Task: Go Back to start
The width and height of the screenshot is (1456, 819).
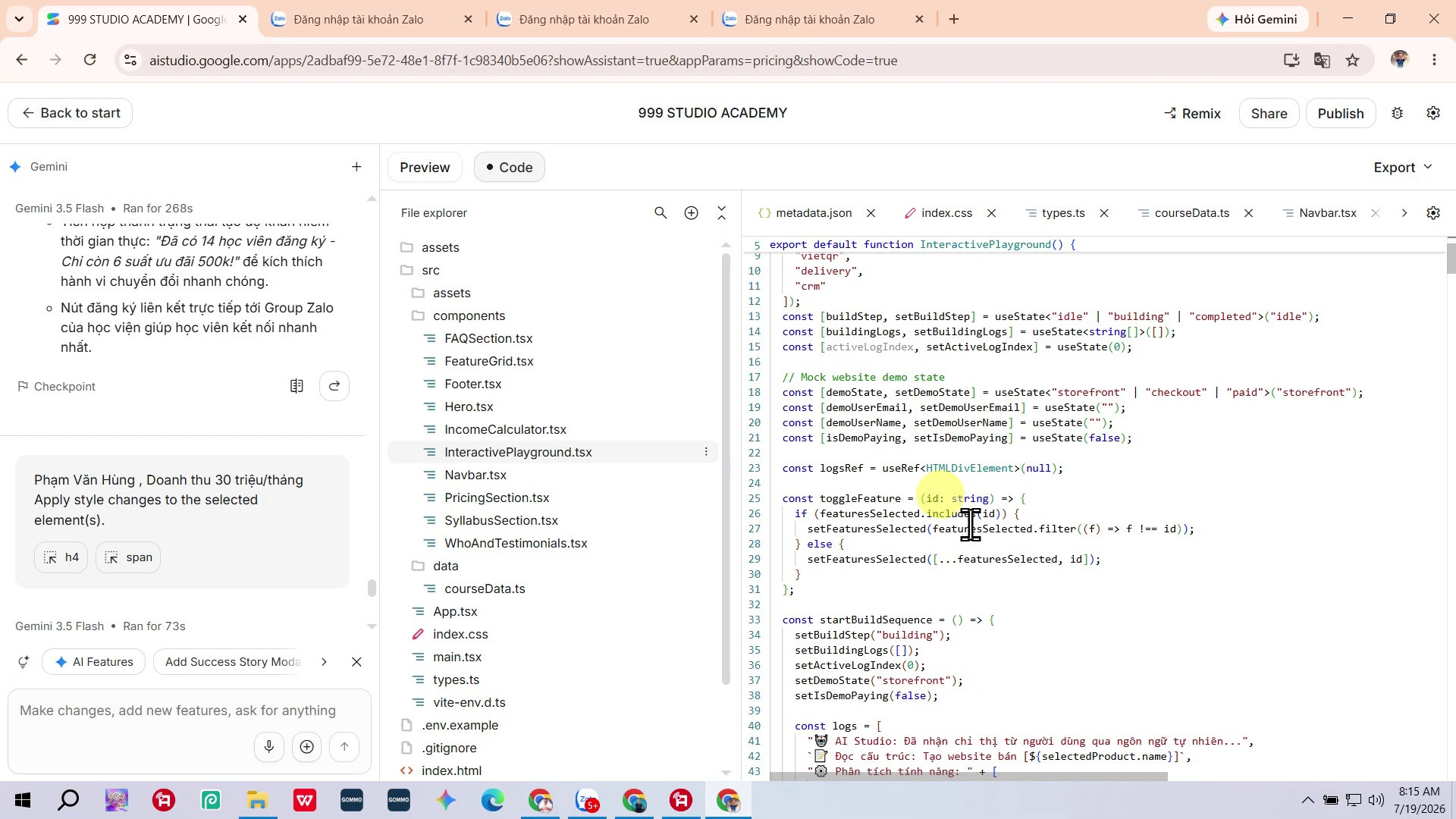Action: click(71, 113)
